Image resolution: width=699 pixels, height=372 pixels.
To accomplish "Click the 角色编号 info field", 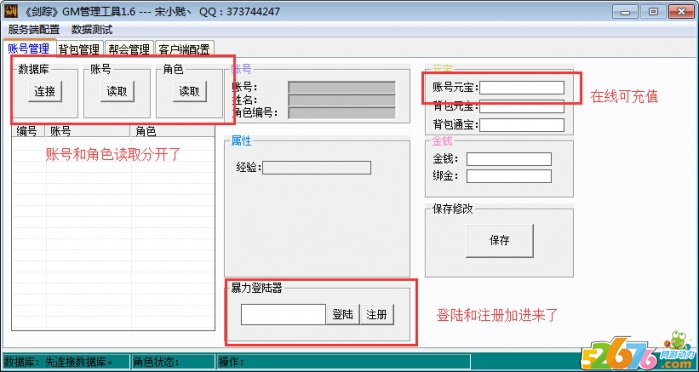I will point(342,113).
